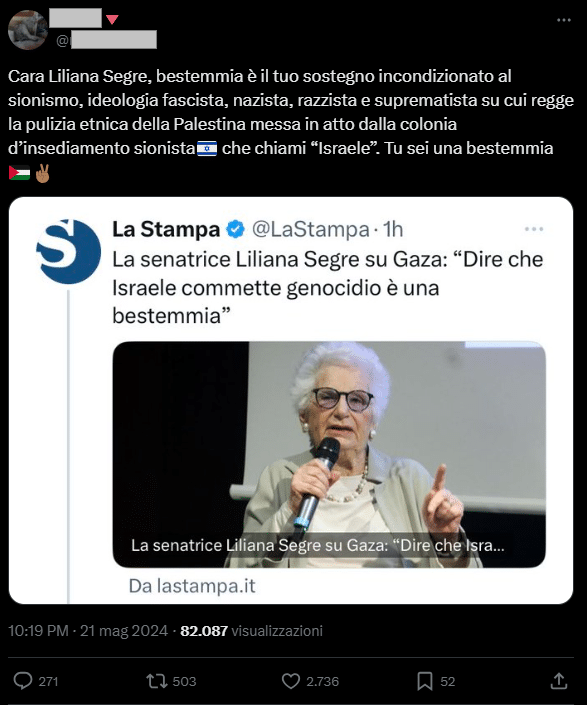
Task: Click the La Stampa logo avatar
Action: 68,251
